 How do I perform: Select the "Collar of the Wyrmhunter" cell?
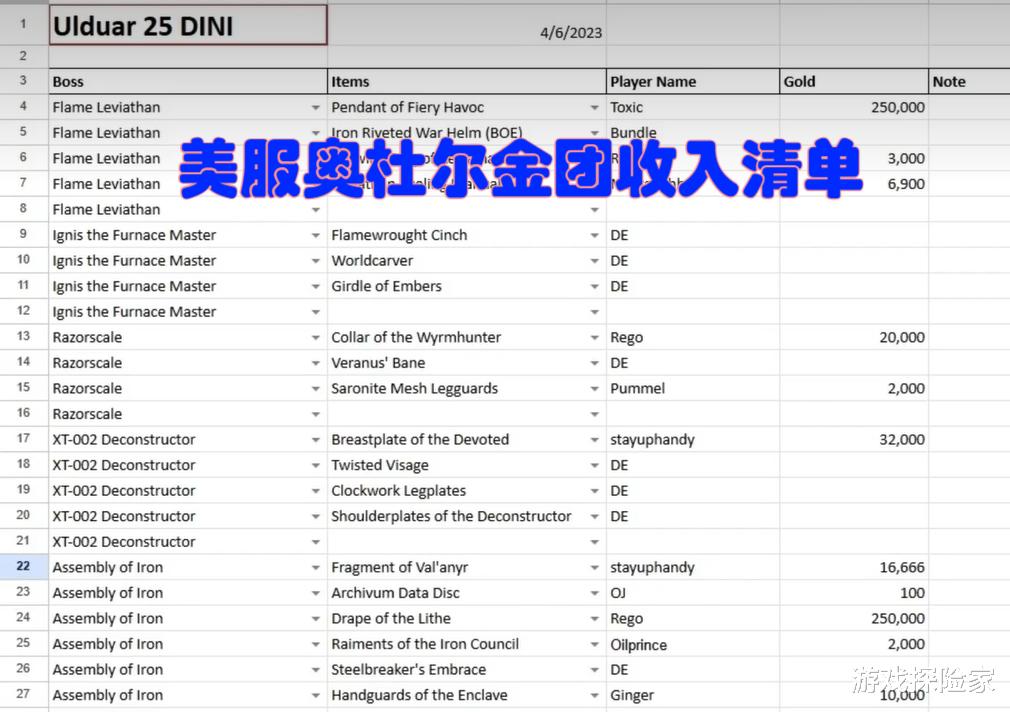point(467,338)
